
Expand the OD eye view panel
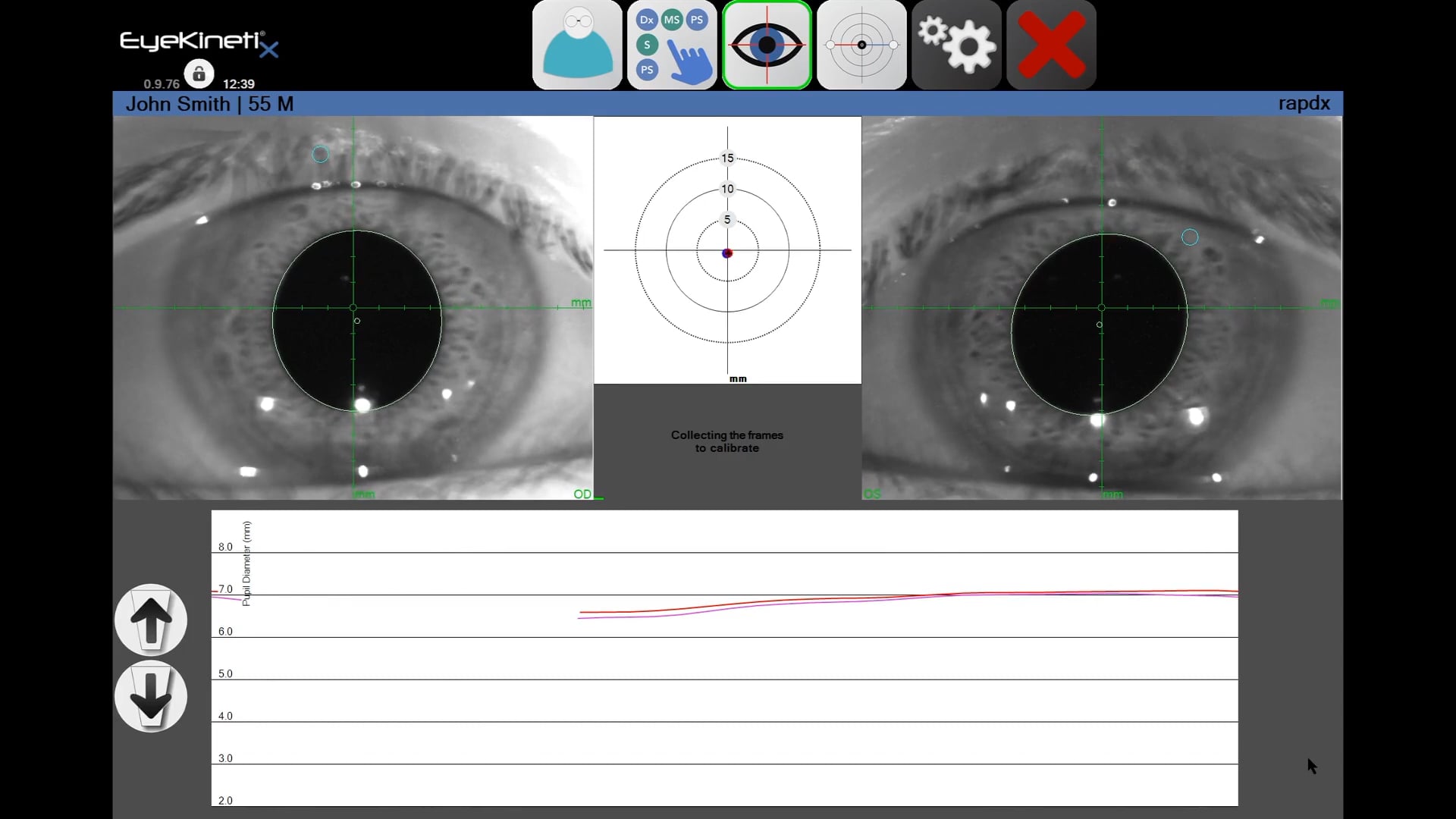(584, 494)
